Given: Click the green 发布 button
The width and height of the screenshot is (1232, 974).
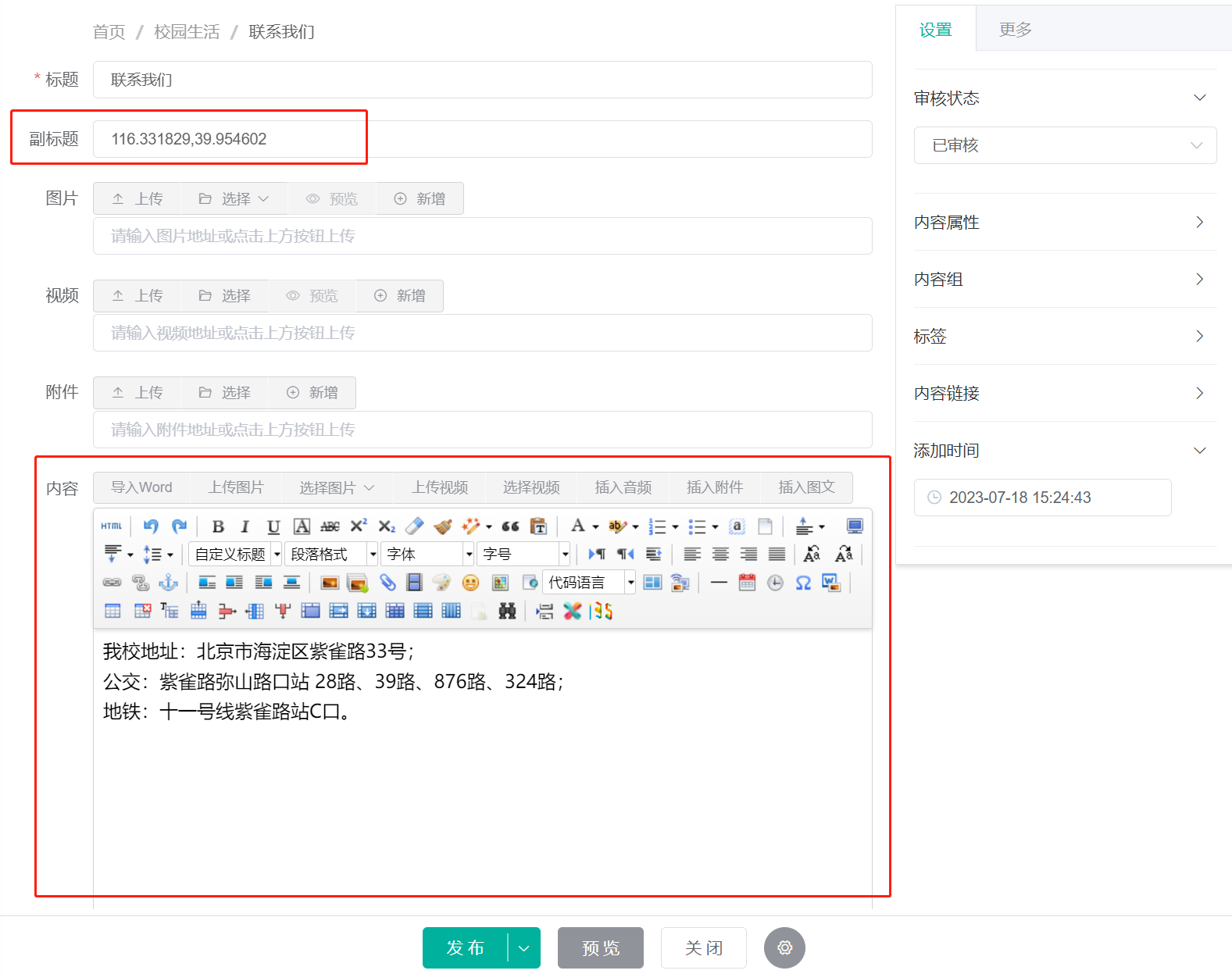Looking at the screenshot, I should (x=466, y=947).
